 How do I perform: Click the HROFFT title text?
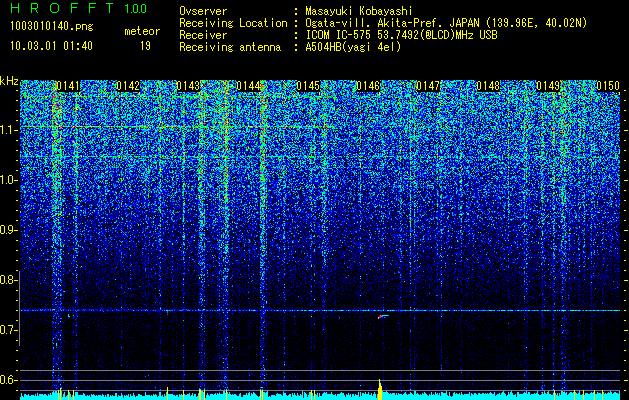click(62, 8)
